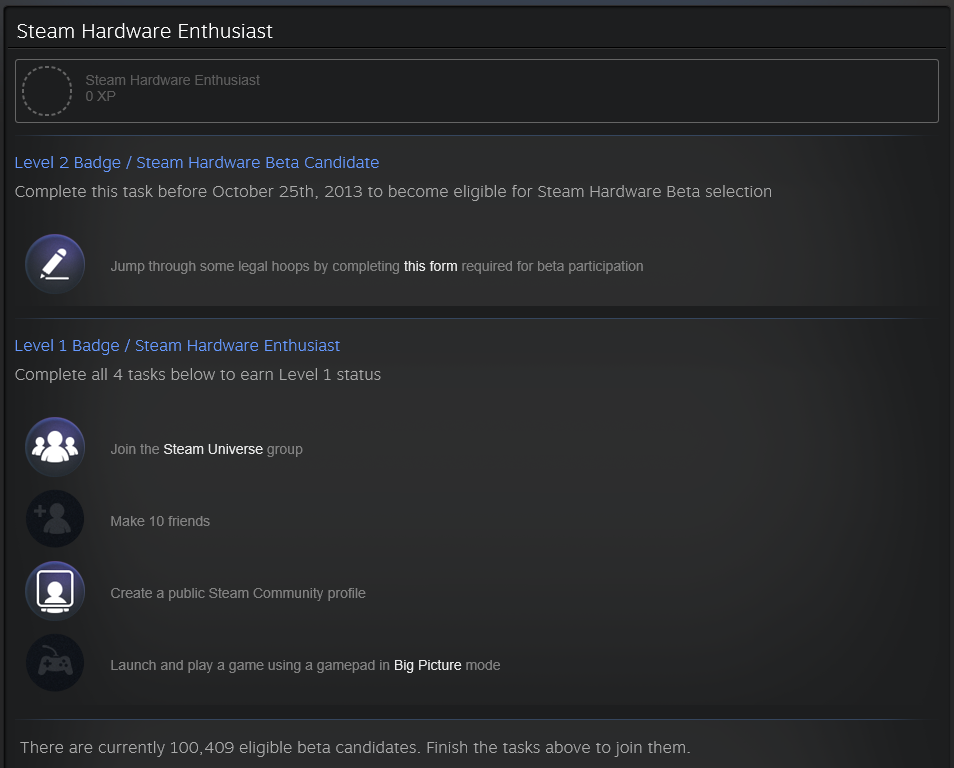Click the "0 XP" badge text
This screenshot has width=954, height=768.
click(x=100, y=96)
